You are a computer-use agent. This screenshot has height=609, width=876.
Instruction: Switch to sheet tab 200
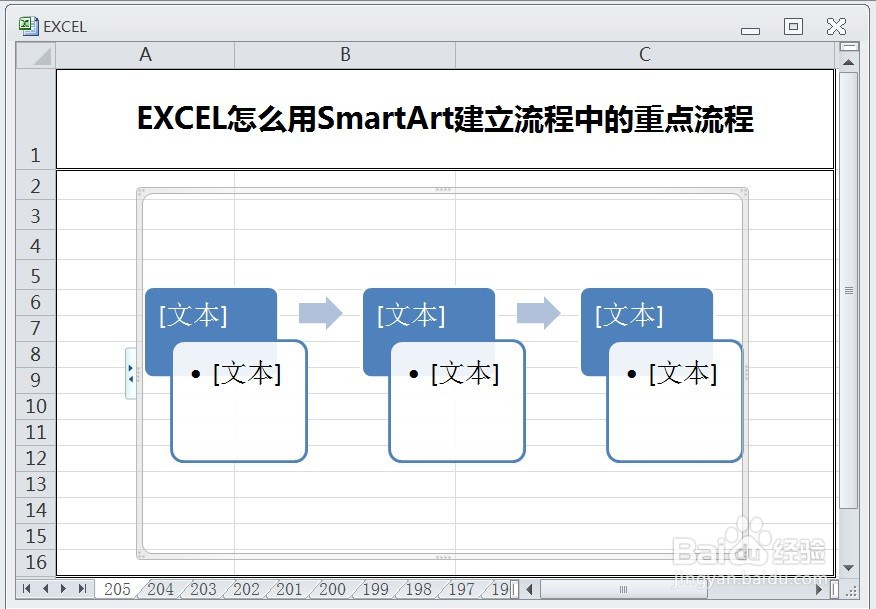[332, 589]
